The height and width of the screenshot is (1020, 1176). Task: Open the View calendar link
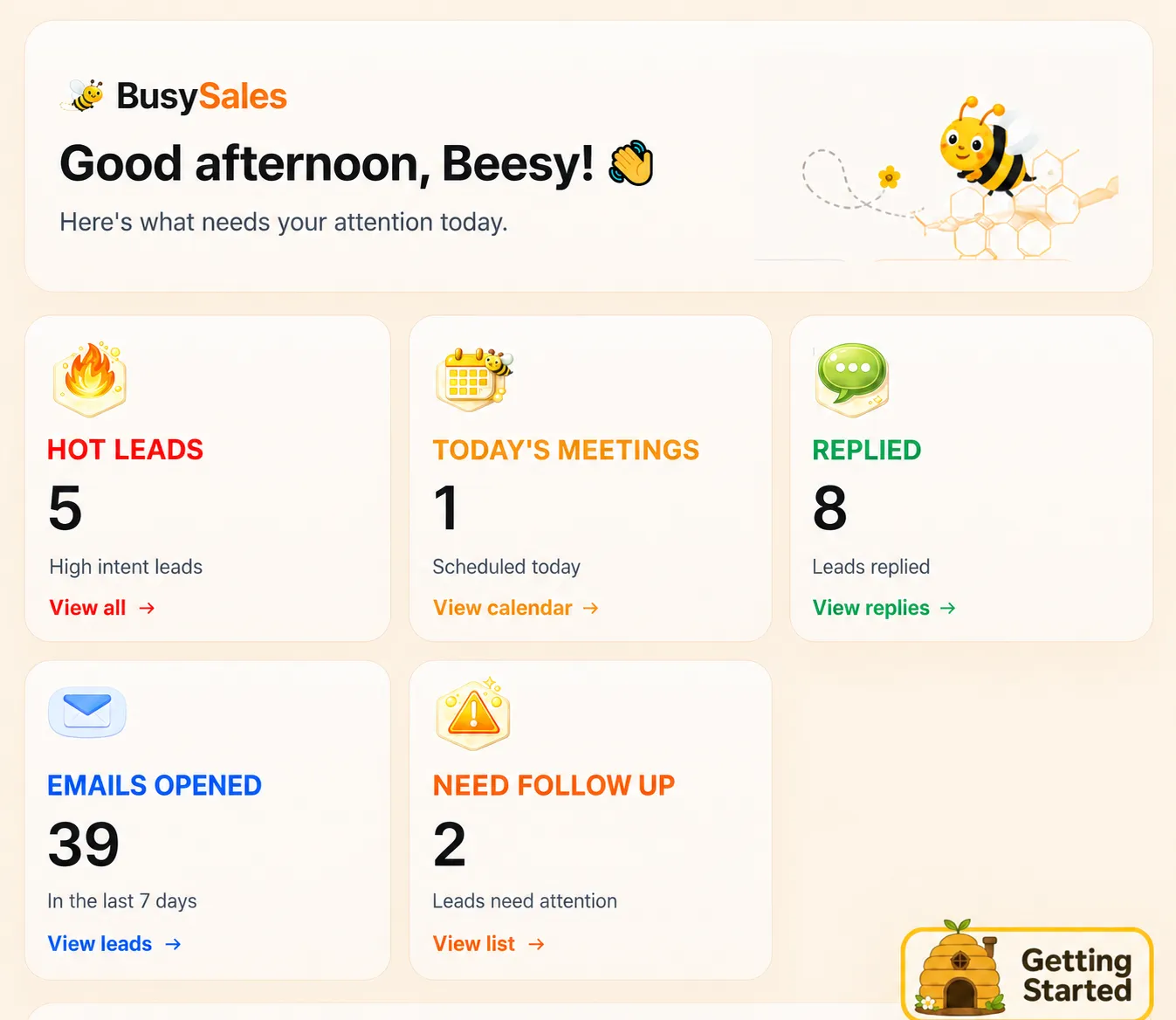point(516,608)
